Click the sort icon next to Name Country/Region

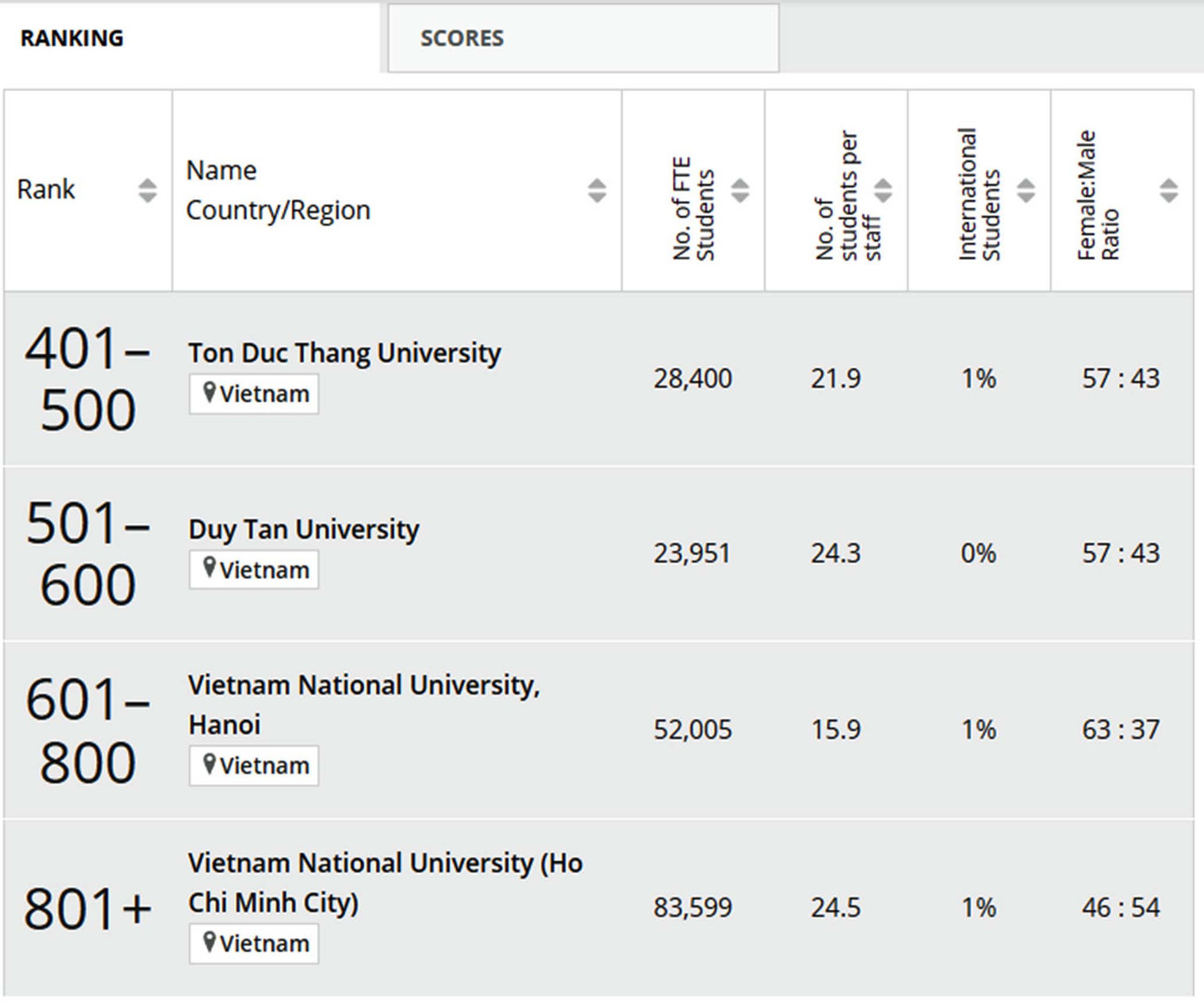597,190
